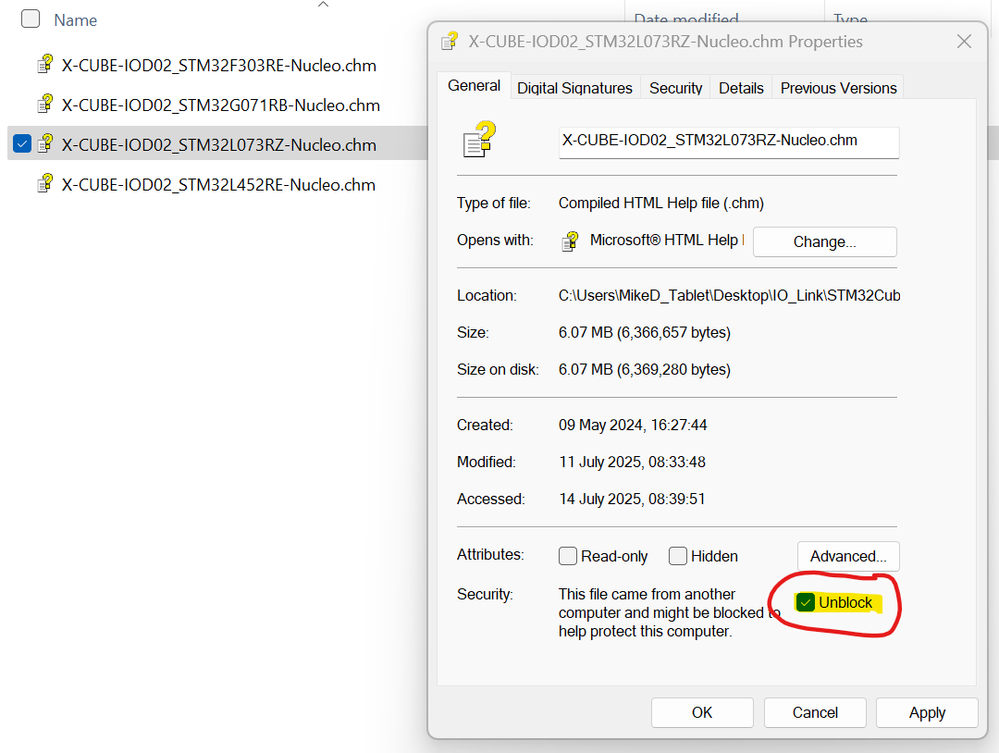Image resolution: width=999 pixels, height=753 pixels.
Task: Click the help file icon in the dialog title bar
Action: tap(450, 41)
